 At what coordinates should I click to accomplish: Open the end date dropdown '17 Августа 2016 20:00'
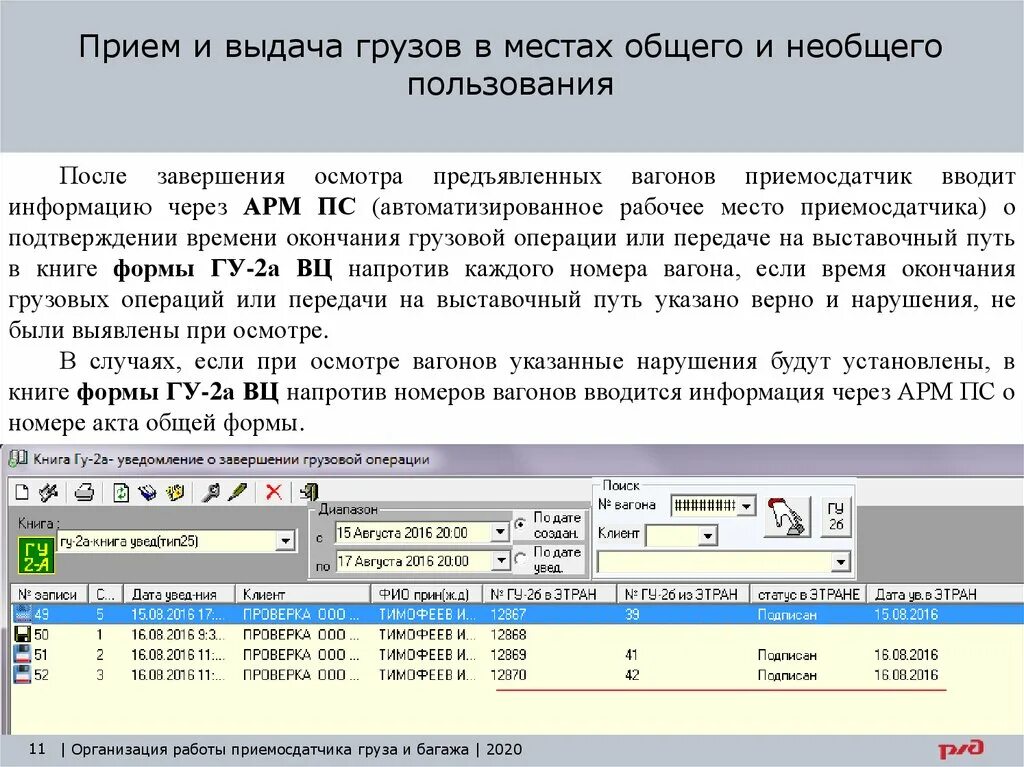pos(500,560)
